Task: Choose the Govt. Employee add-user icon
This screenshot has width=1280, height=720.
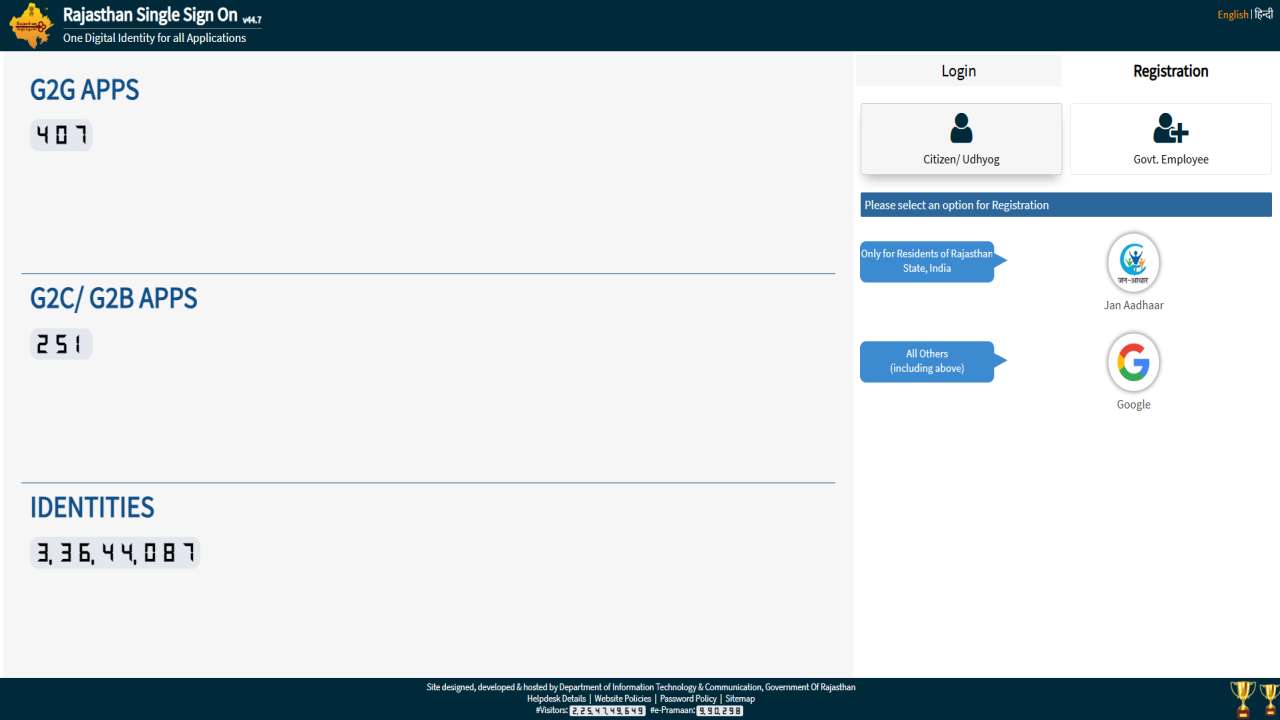Action: (1170, 128)
